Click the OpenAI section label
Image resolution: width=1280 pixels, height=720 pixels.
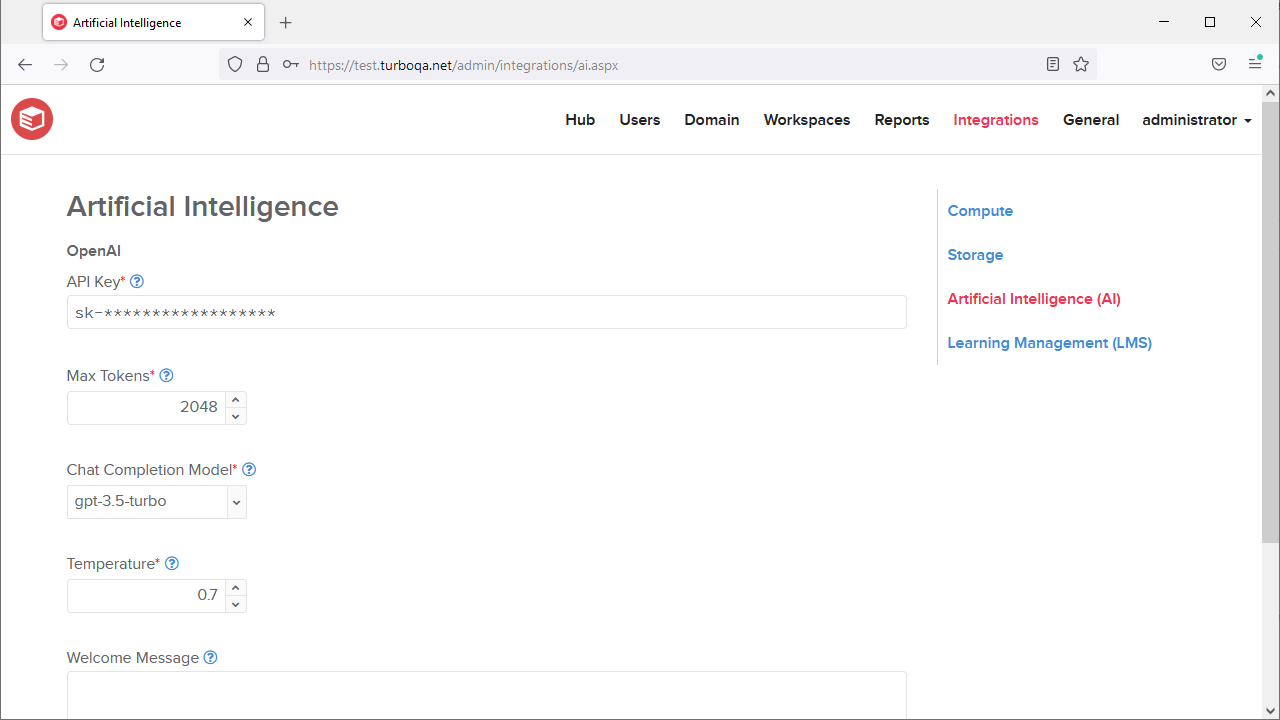coord(94,251)
